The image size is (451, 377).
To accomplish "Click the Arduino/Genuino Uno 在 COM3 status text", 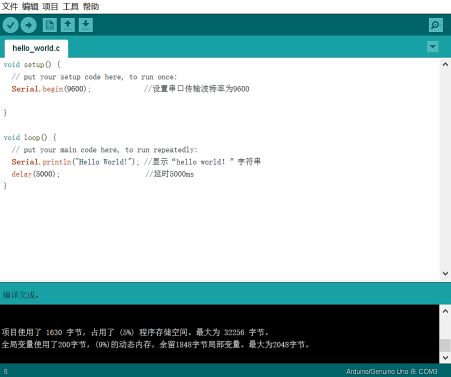I will pyautogui.click(x=392, y=371).
